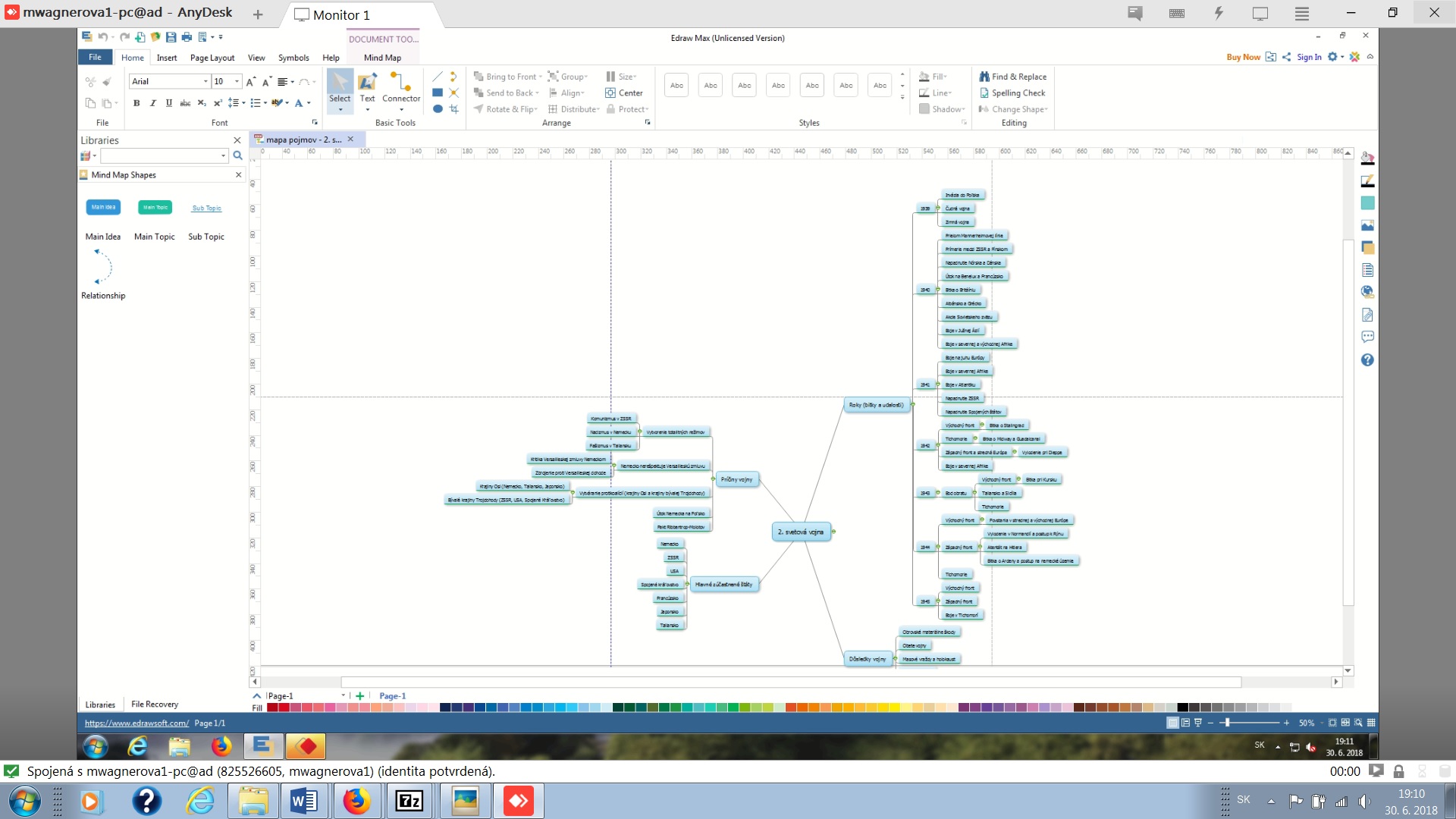The image size is (1456, 819).
Task: Switch to outline view mode in status bar
Action: pos(1185,723)
